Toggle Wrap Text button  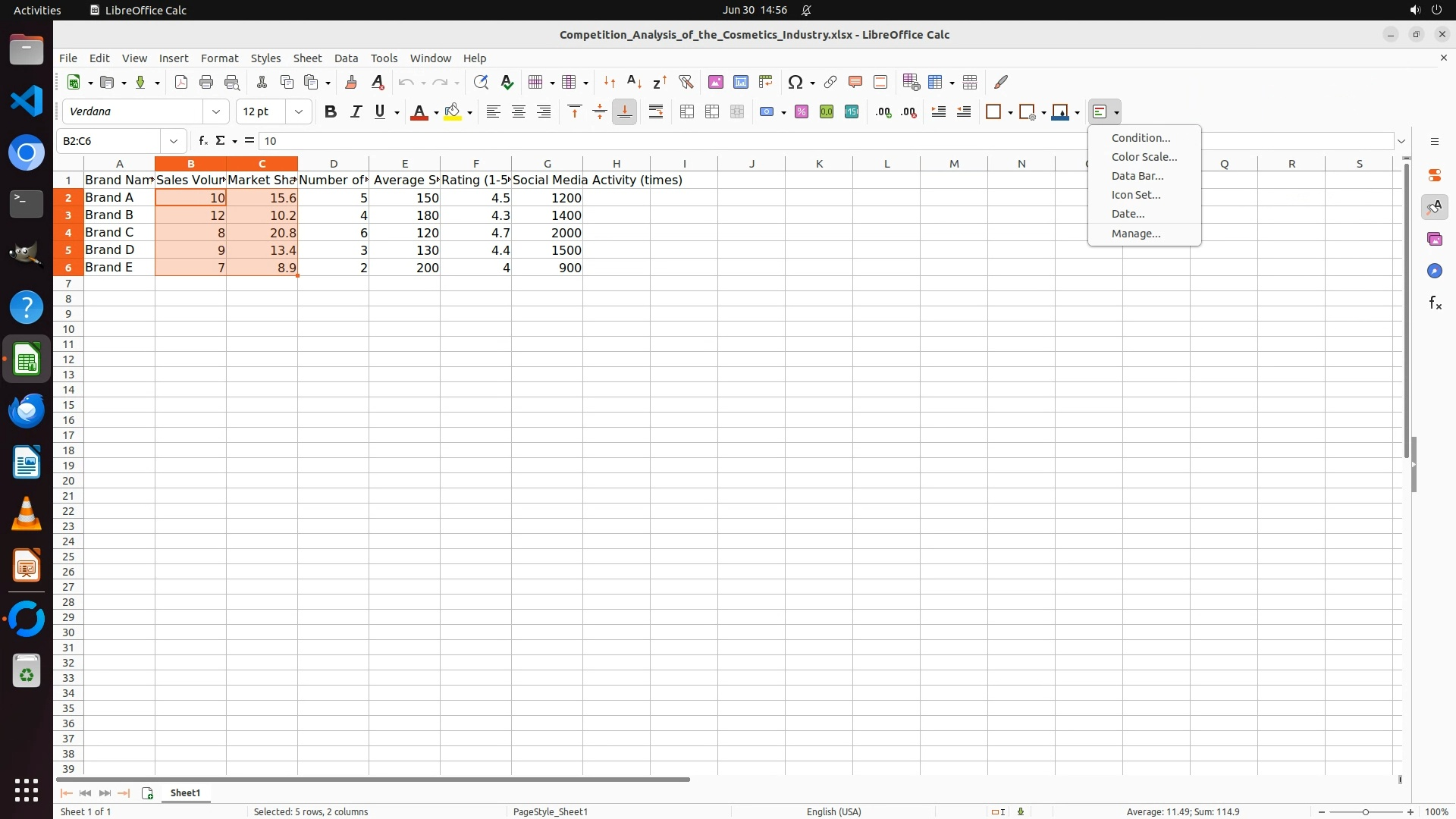point(656,112)
